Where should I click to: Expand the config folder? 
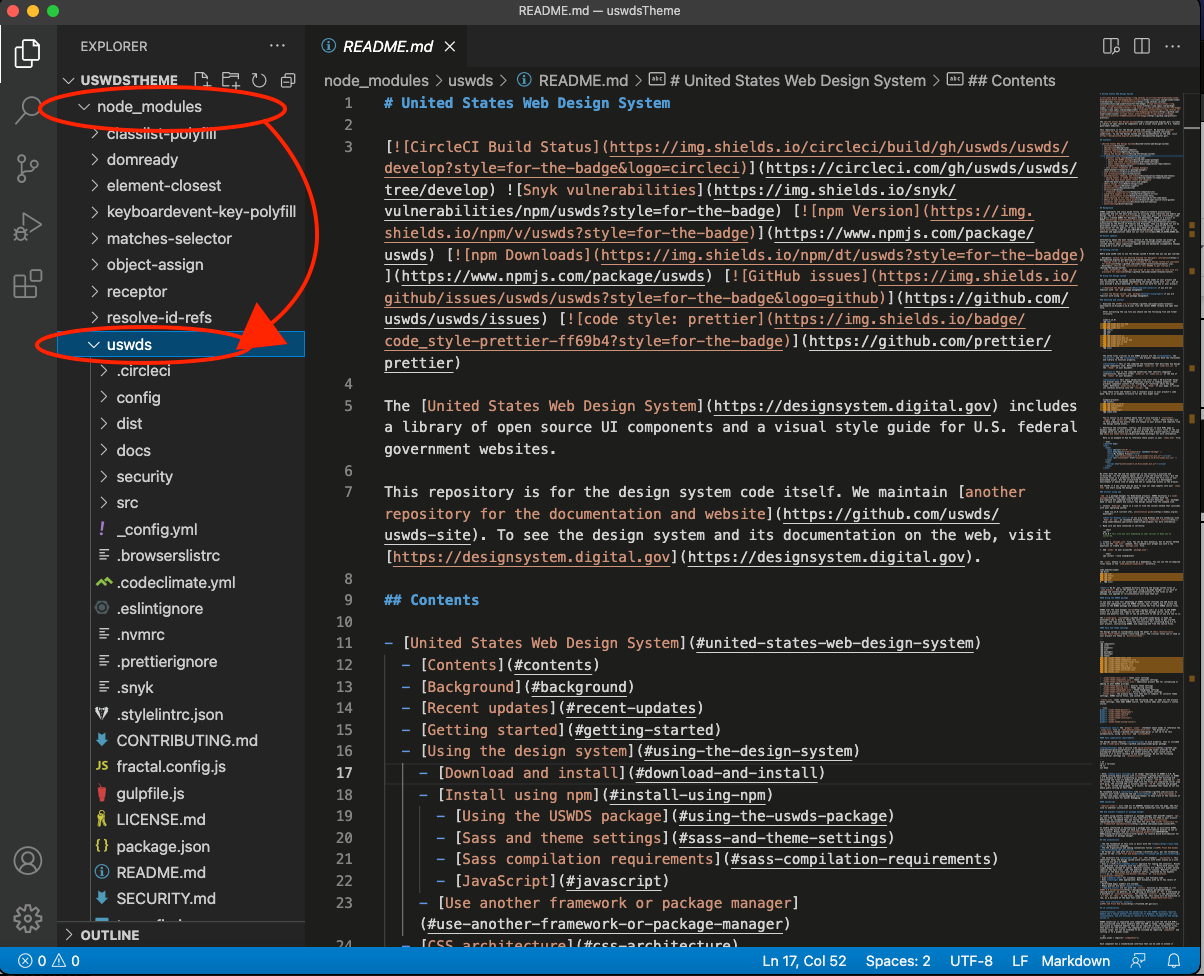[x=181, y=398]
